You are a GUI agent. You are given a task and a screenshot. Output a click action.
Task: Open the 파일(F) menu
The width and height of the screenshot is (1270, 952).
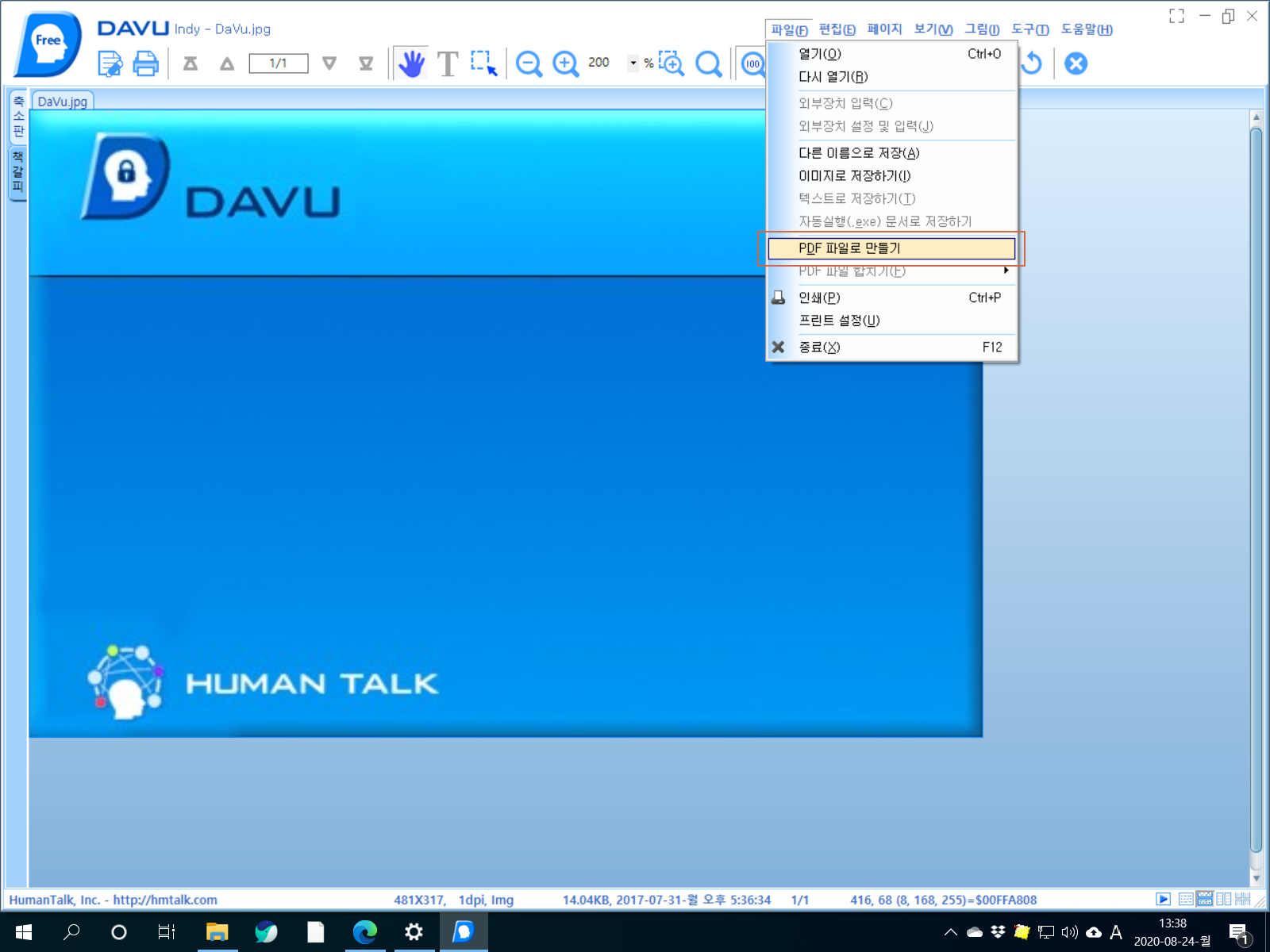coord(789,29)
